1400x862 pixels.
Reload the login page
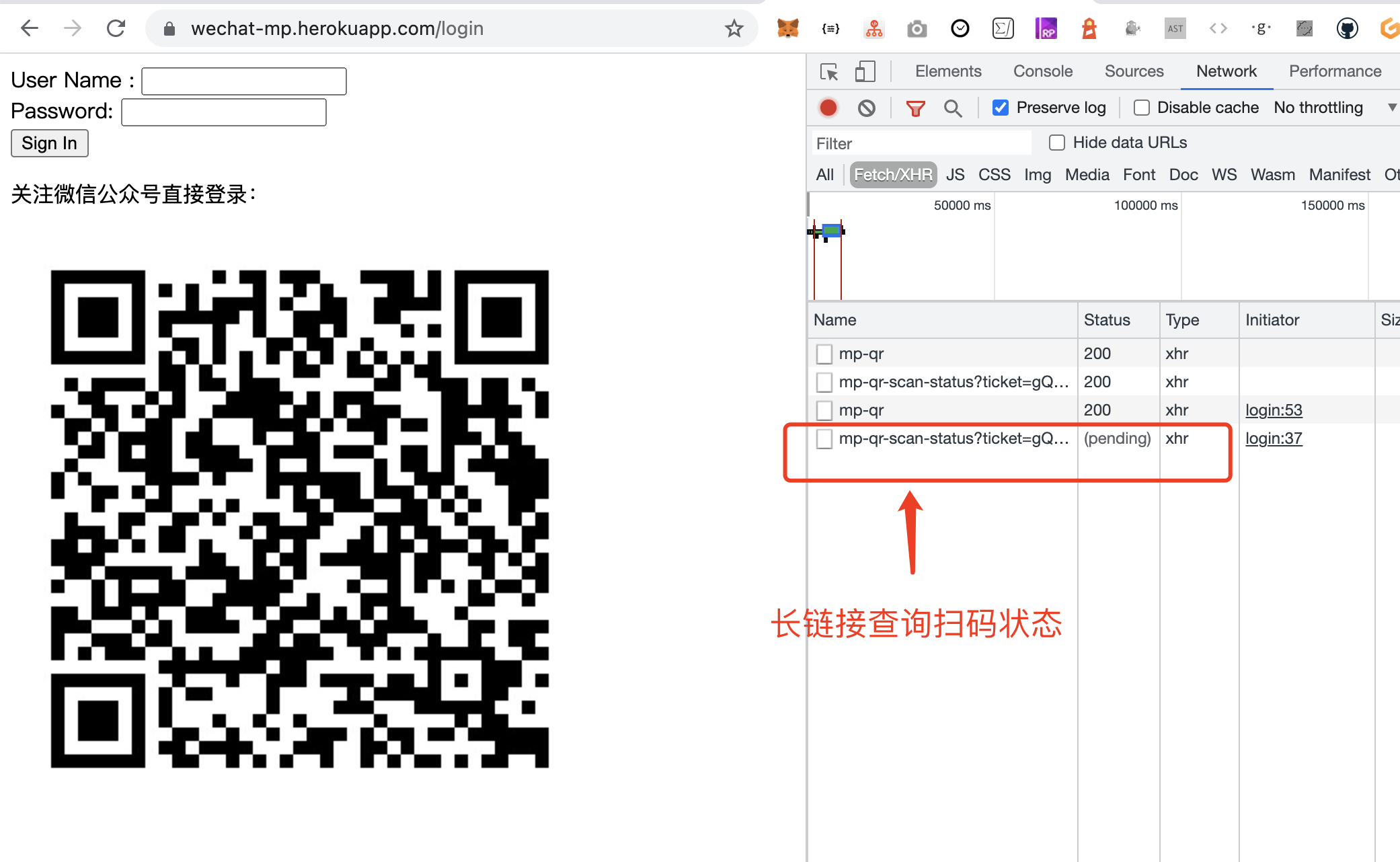pyautogui.click(x=116, y=28)
